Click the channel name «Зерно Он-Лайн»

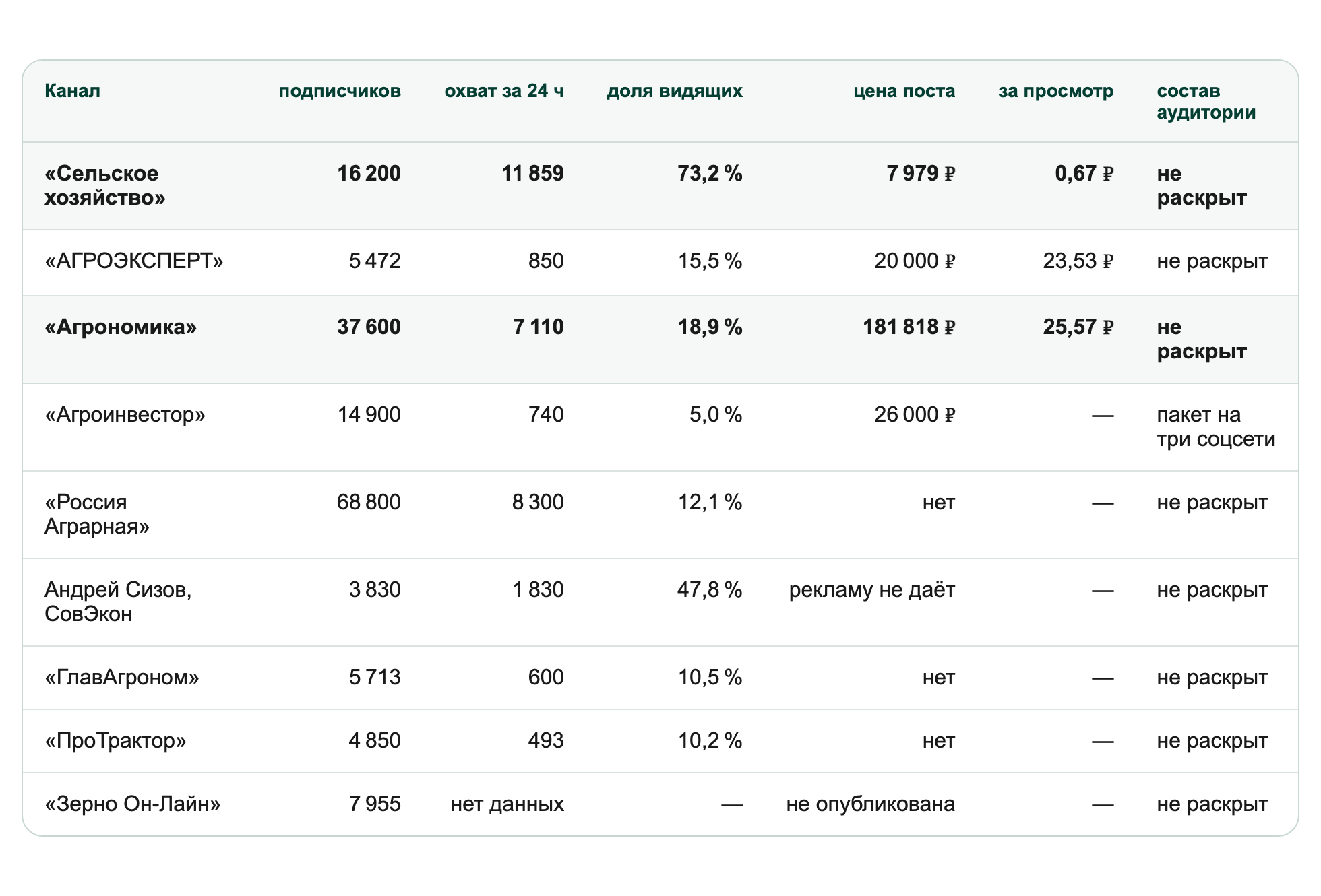[x=133, y=804]
